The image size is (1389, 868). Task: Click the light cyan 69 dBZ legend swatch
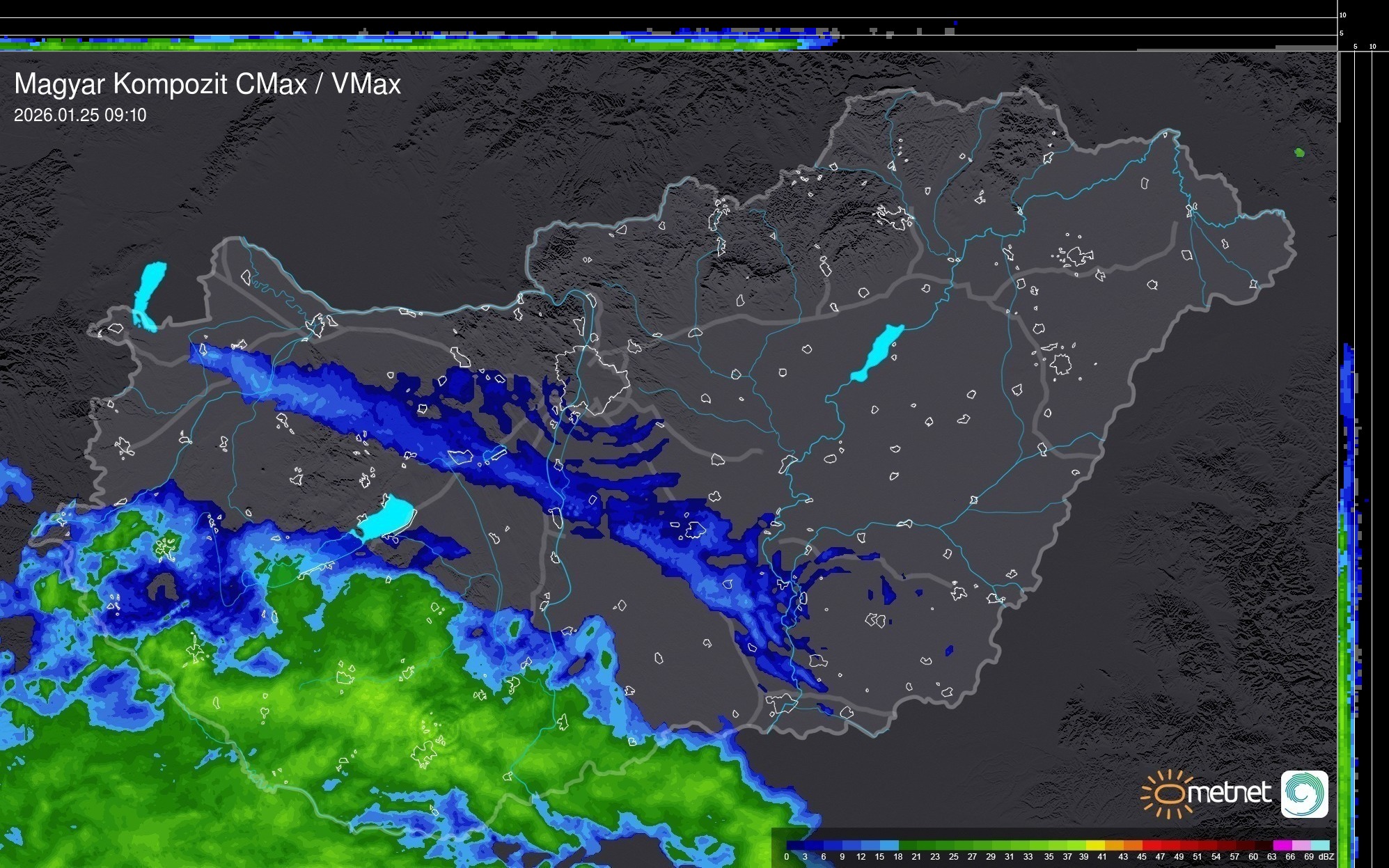(1320, 846)
